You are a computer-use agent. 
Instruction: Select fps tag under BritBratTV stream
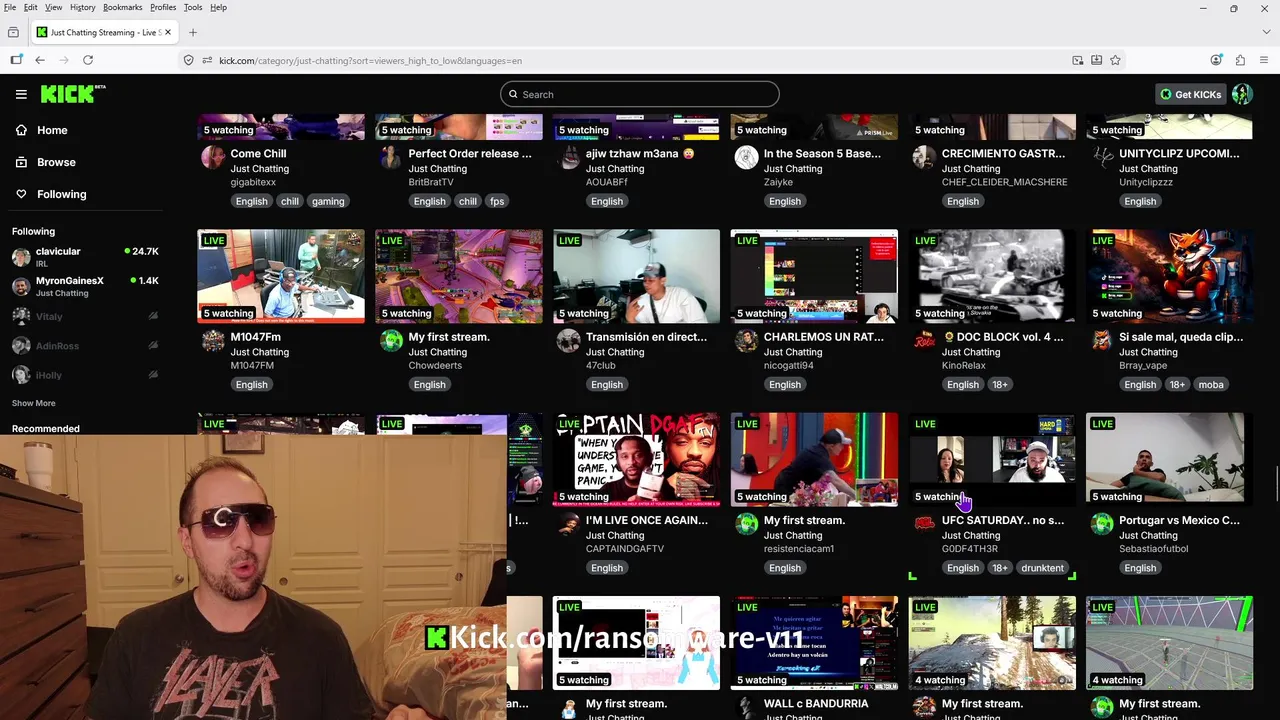click(x=497, y=201)
